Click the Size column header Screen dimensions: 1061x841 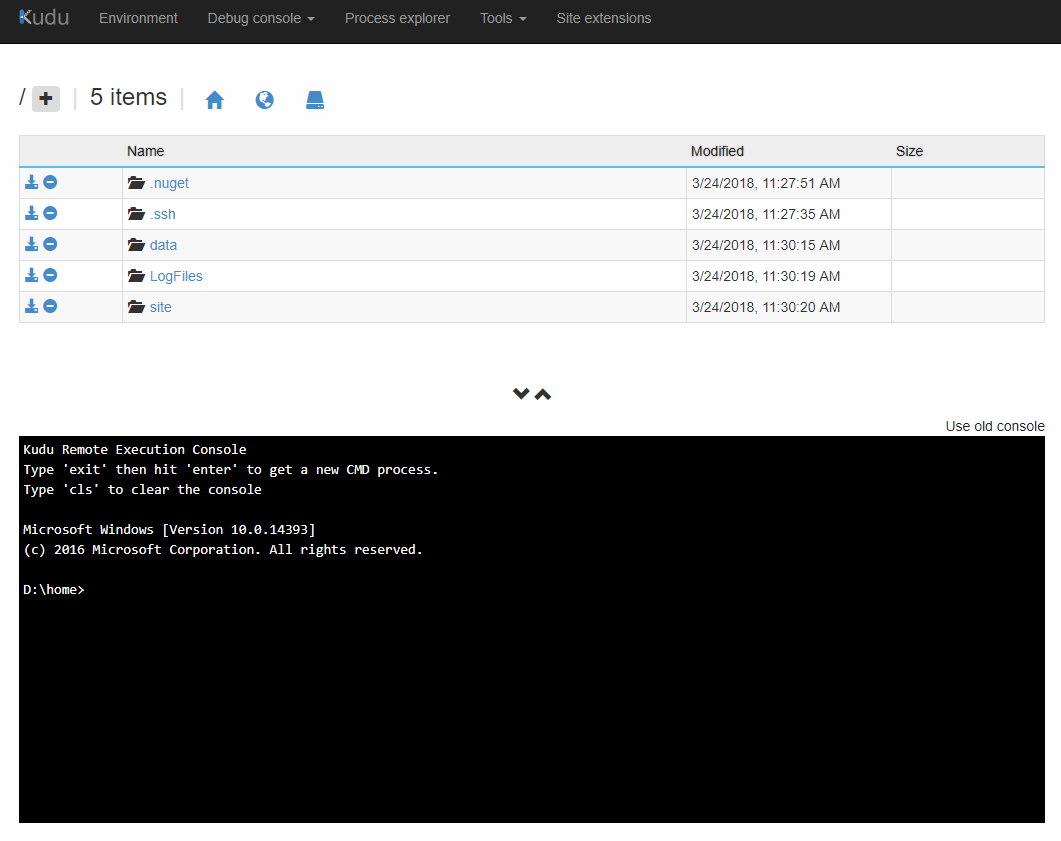(909, 152)
